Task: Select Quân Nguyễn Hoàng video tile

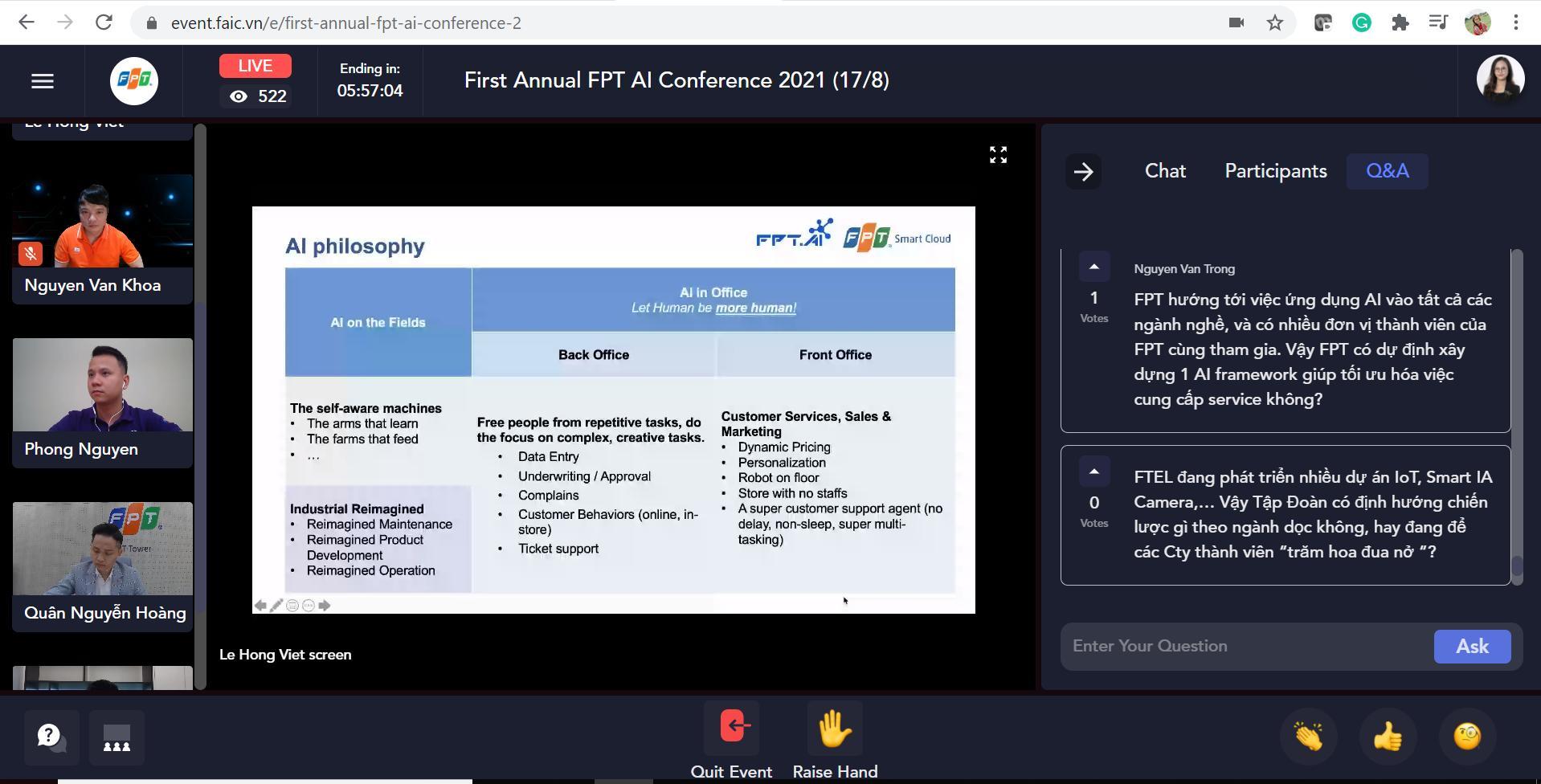Action: (103, 566)
